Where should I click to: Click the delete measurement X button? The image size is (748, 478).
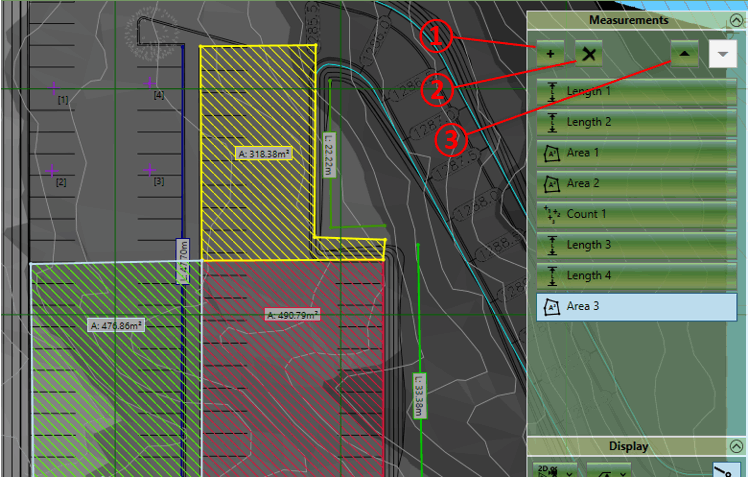click(589, 54)
